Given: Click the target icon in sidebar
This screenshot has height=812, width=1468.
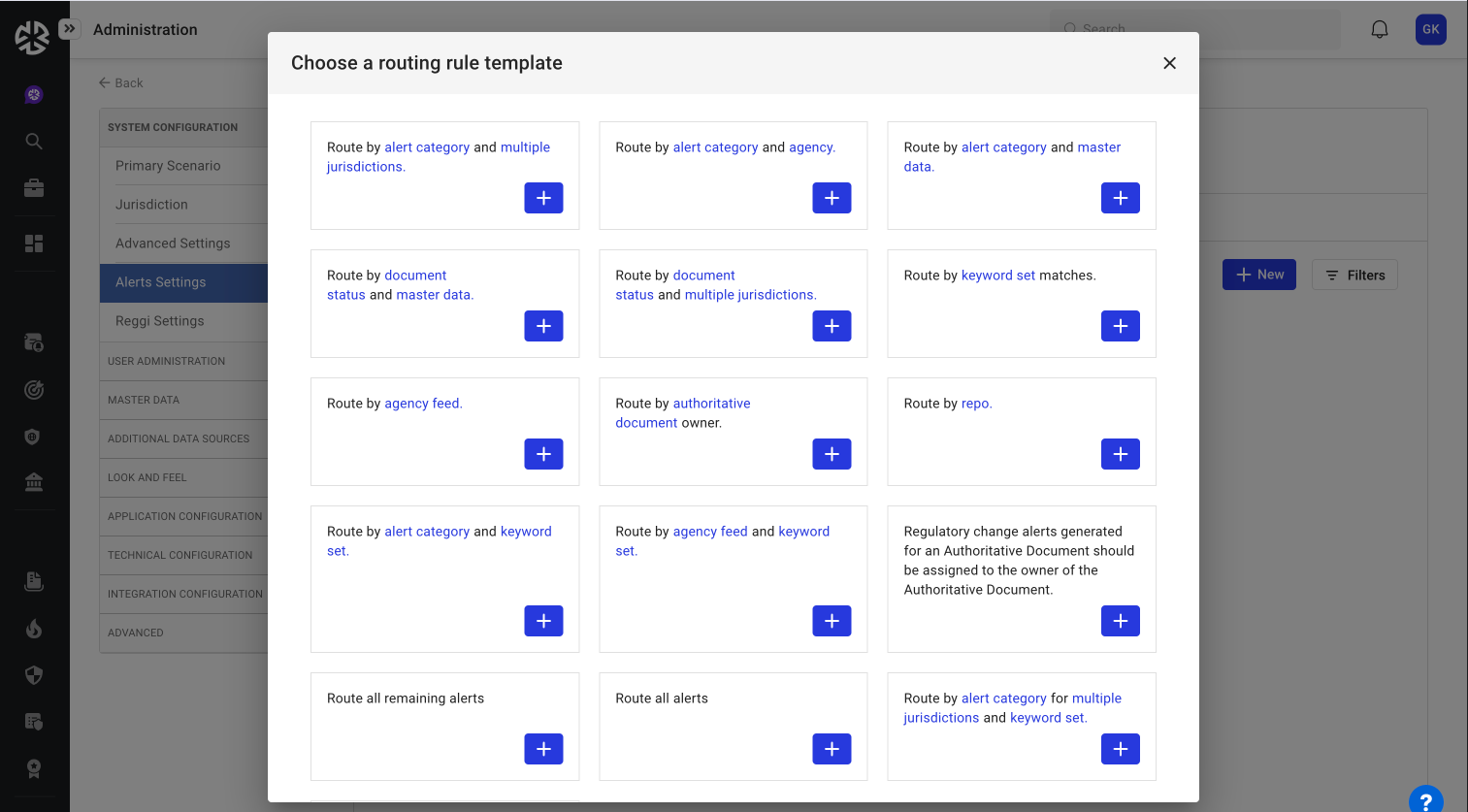Looking at the screenshot, I should [34, 390].
